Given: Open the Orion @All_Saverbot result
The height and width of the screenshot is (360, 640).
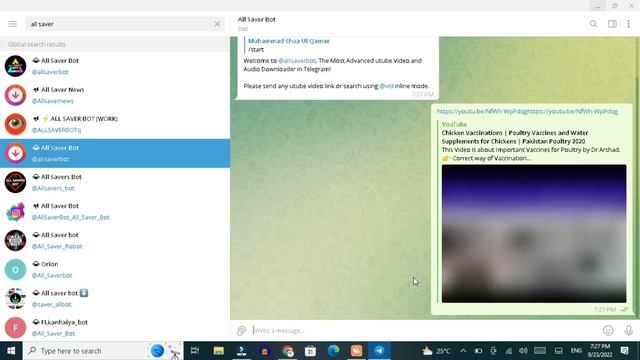Looking at the screenshot, I should point(115,269).
